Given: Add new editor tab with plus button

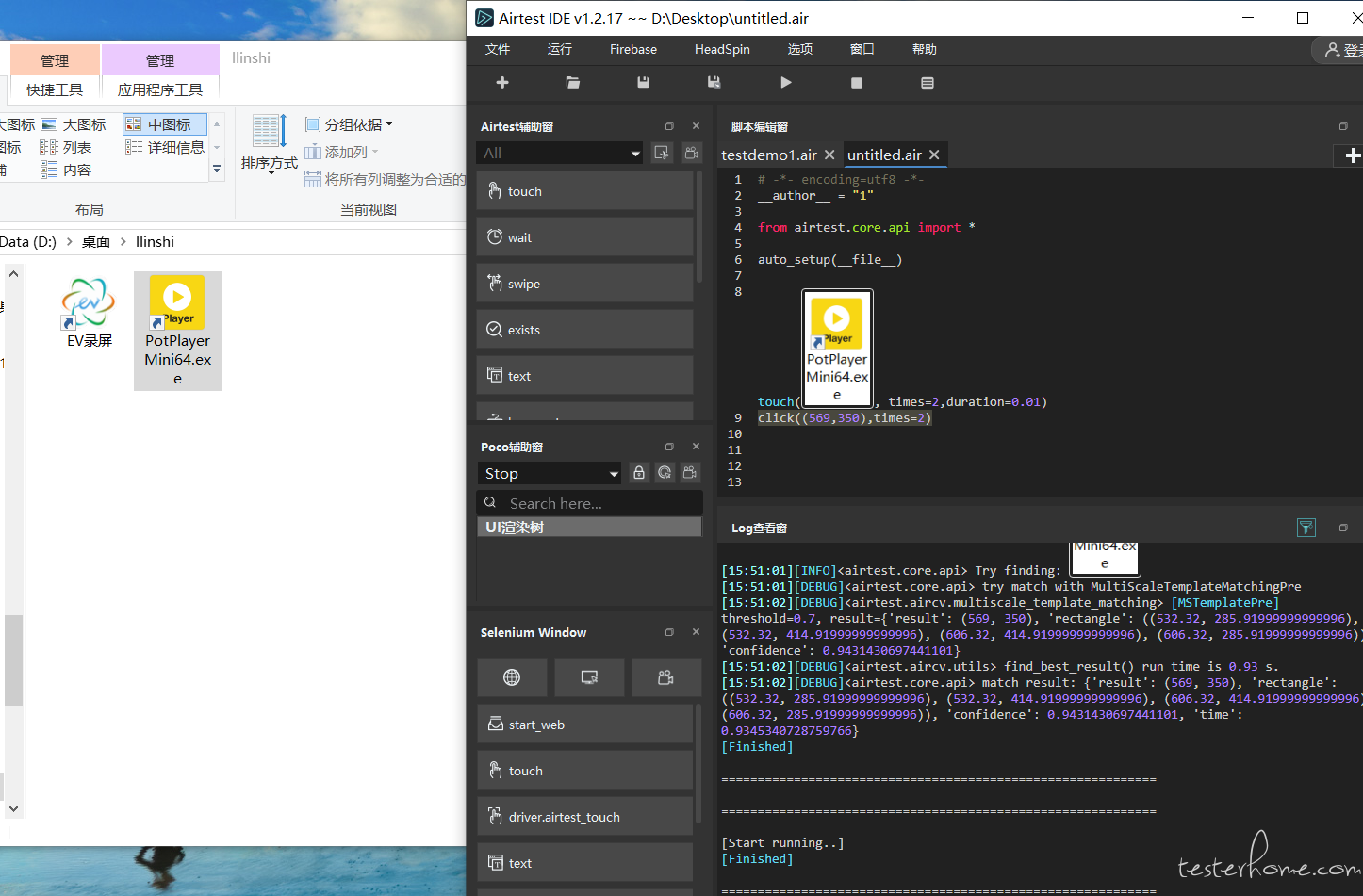Looking at the screenshot, I should click(x=1352, y=155).
